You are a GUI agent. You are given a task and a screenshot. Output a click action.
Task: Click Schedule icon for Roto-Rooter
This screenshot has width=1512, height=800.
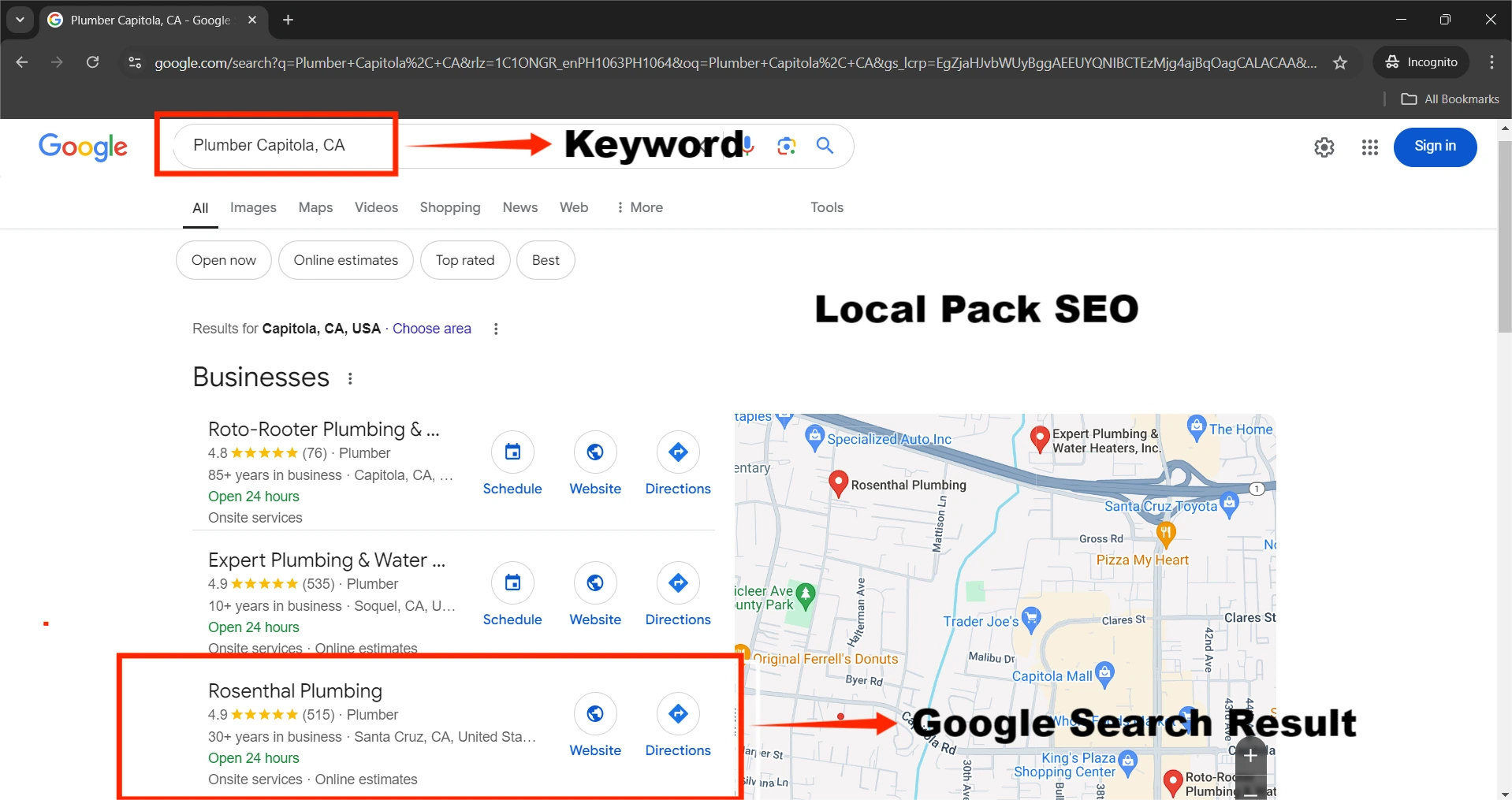[x=512, y=452]
